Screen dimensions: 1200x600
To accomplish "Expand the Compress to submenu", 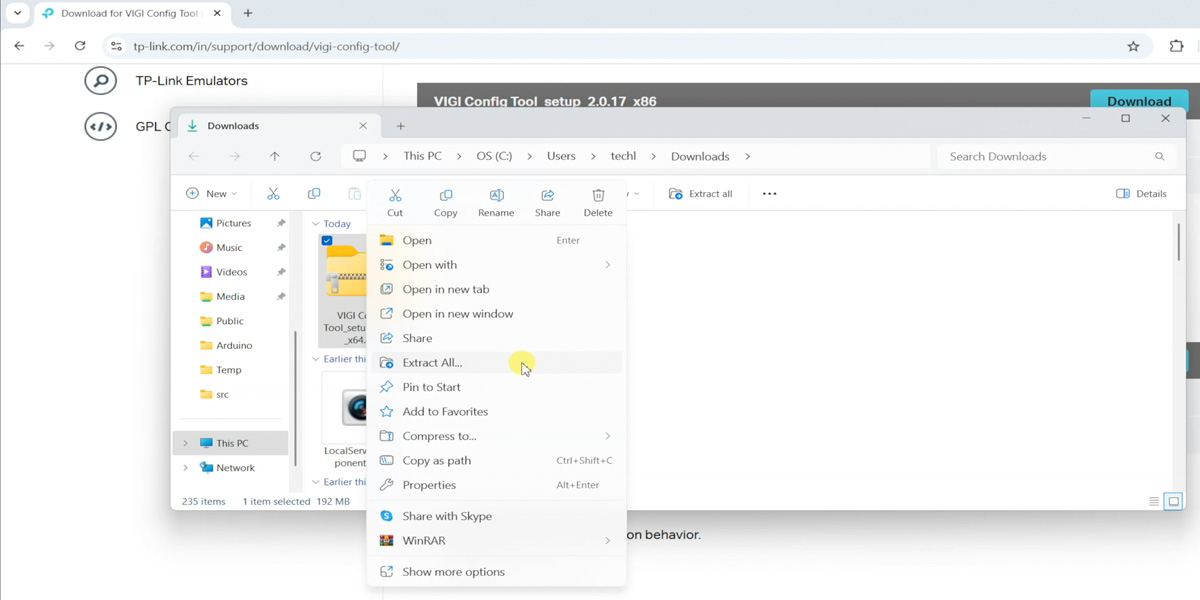I will click(x=607, y=436).
